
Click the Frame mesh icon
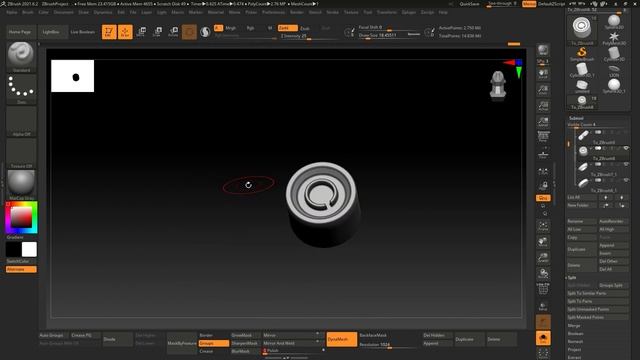[543, 226]
